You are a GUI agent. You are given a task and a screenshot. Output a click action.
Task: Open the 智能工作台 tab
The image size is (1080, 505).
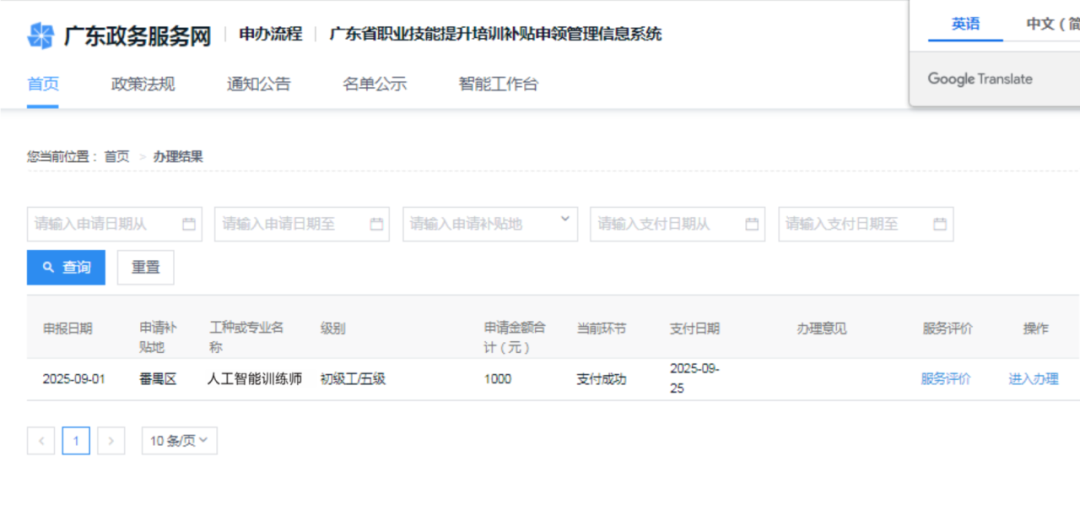point(498,84)
